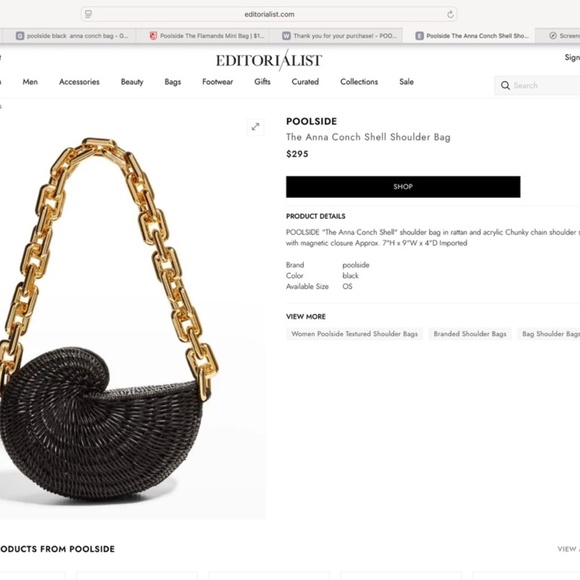Screen dimensions: 580x580
Task: Open the Bags menu
Action: (173, 82)
